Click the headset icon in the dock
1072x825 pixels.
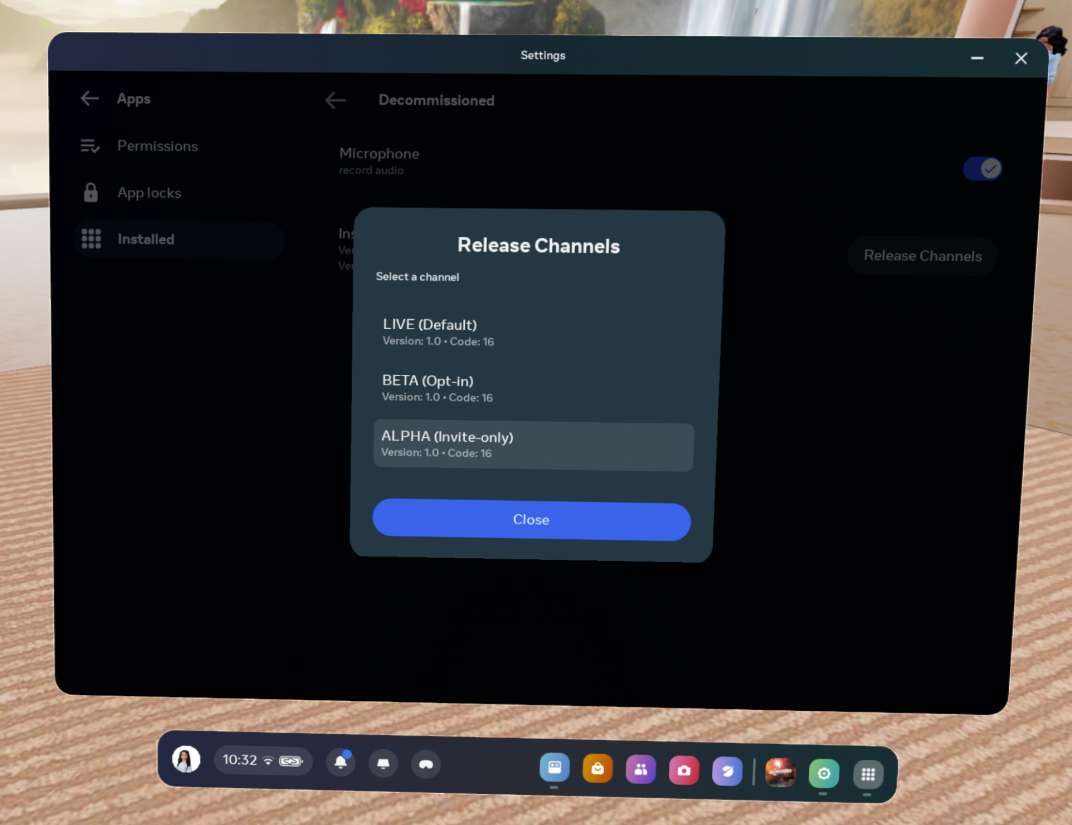click(426, 764)
